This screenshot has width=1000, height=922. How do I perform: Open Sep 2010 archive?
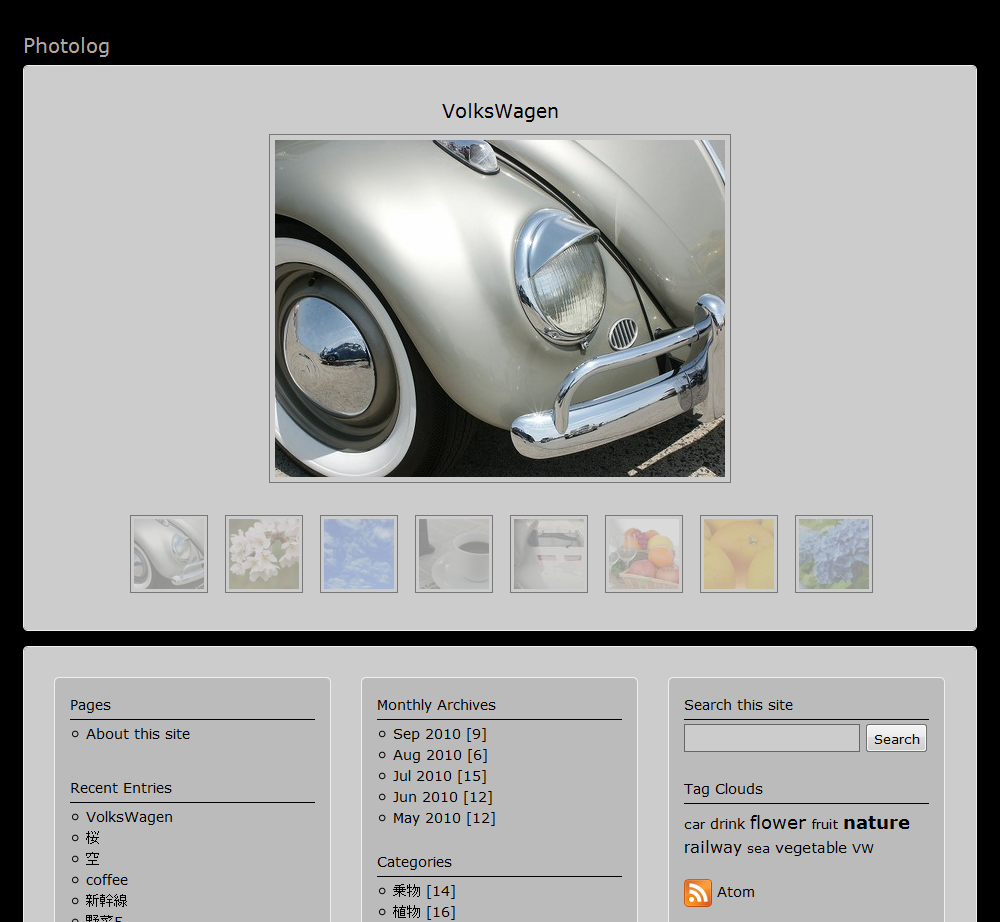point(439,734)
